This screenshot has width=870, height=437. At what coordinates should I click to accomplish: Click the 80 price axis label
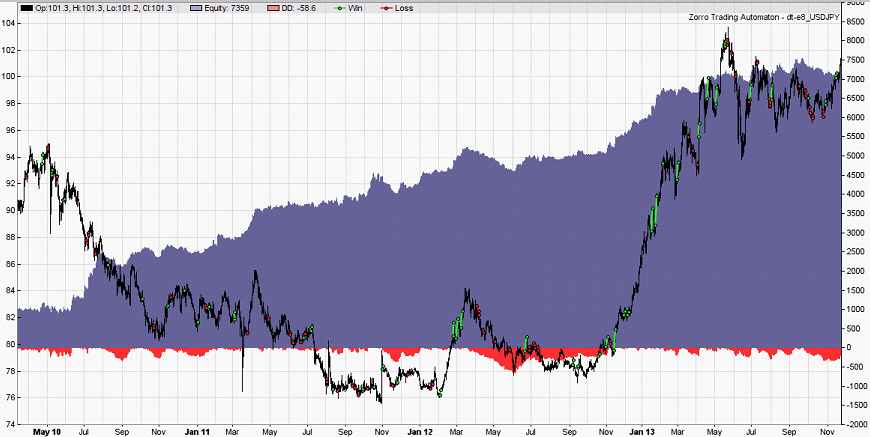click(9, 344)
